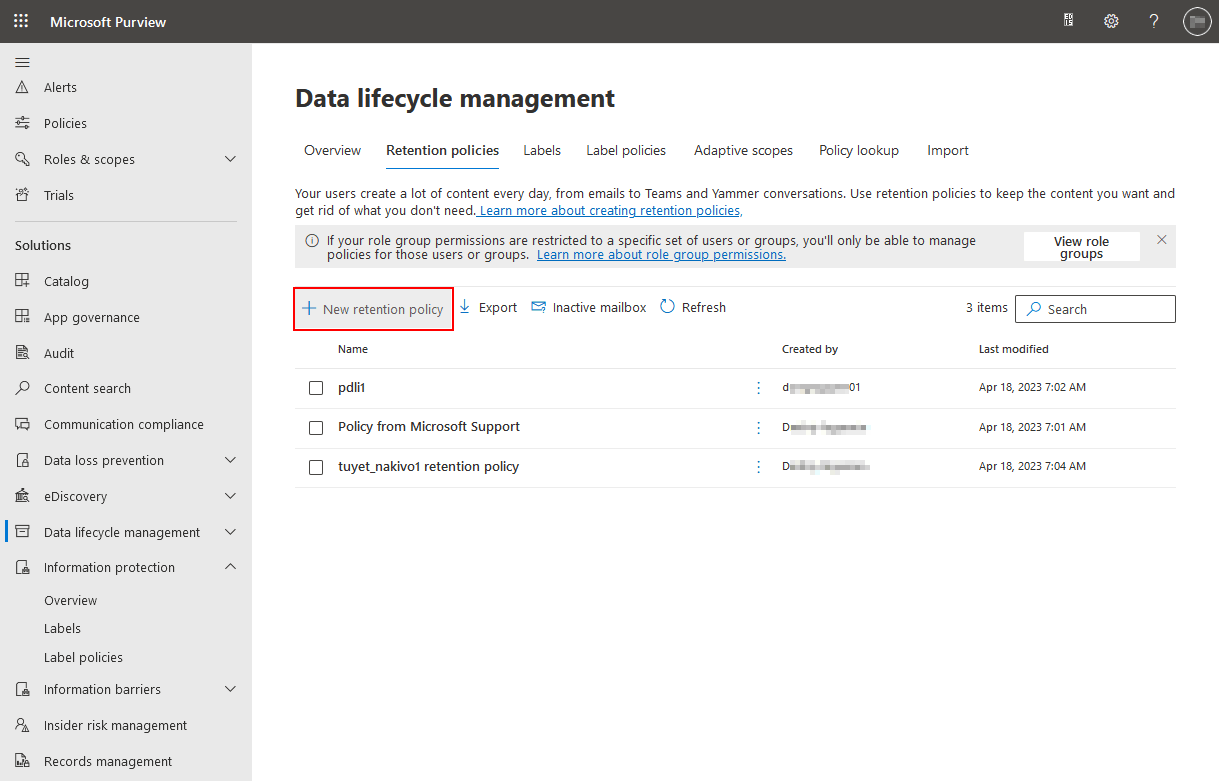Click the Communication compliance icon
The width and height of the screenshot is (1219, 781).
click(x=22, y=424)
